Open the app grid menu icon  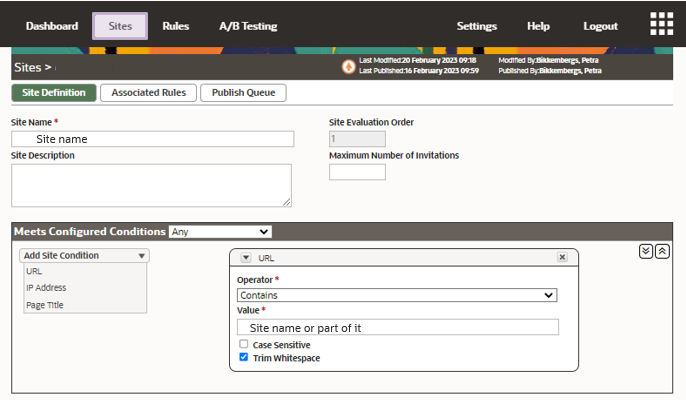[x=662, y=24]
